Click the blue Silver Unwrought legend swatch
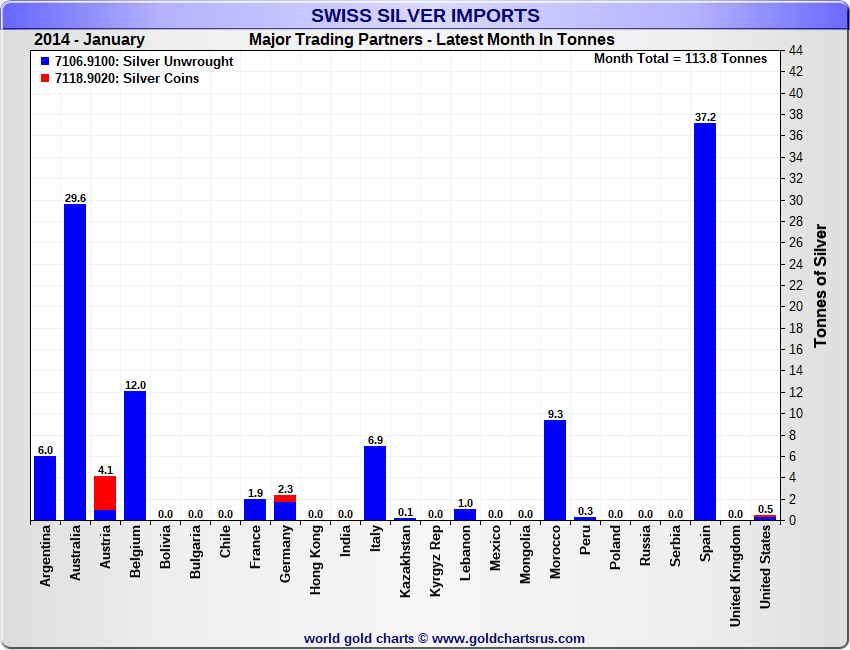This screenshot has width=850, height=650. pos(43,62)
